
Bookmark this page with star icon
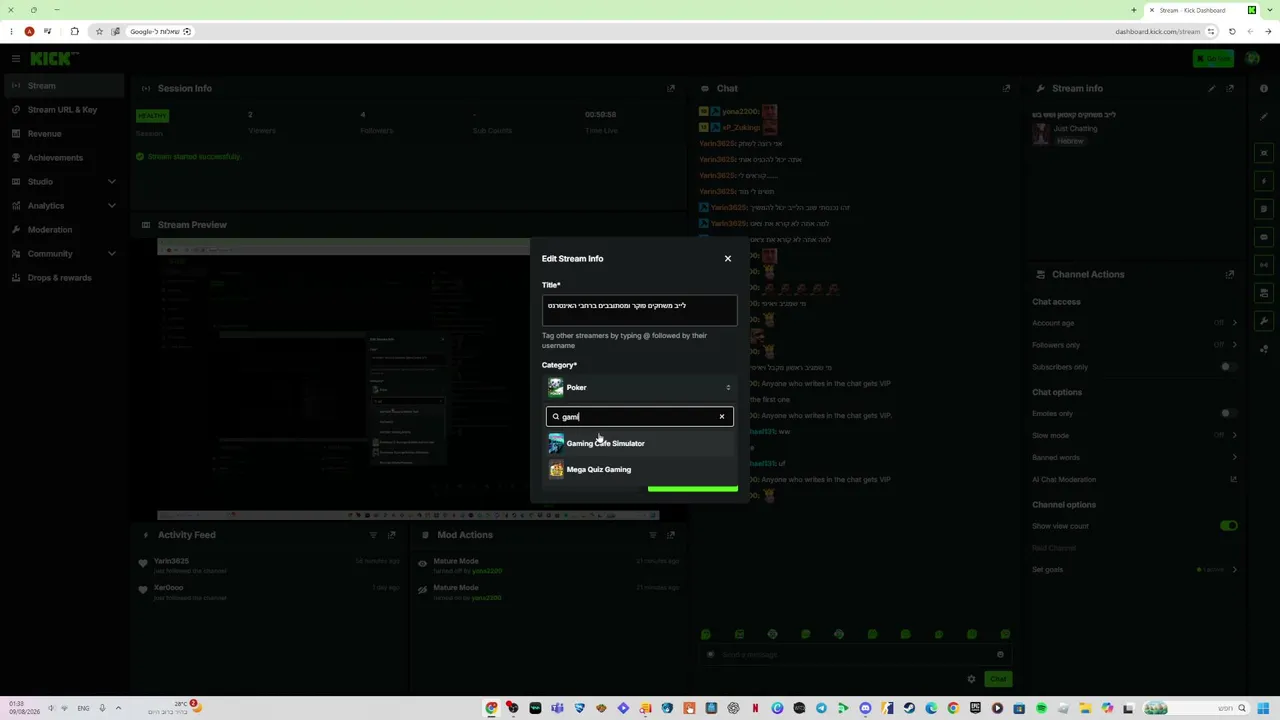point(99,31)
